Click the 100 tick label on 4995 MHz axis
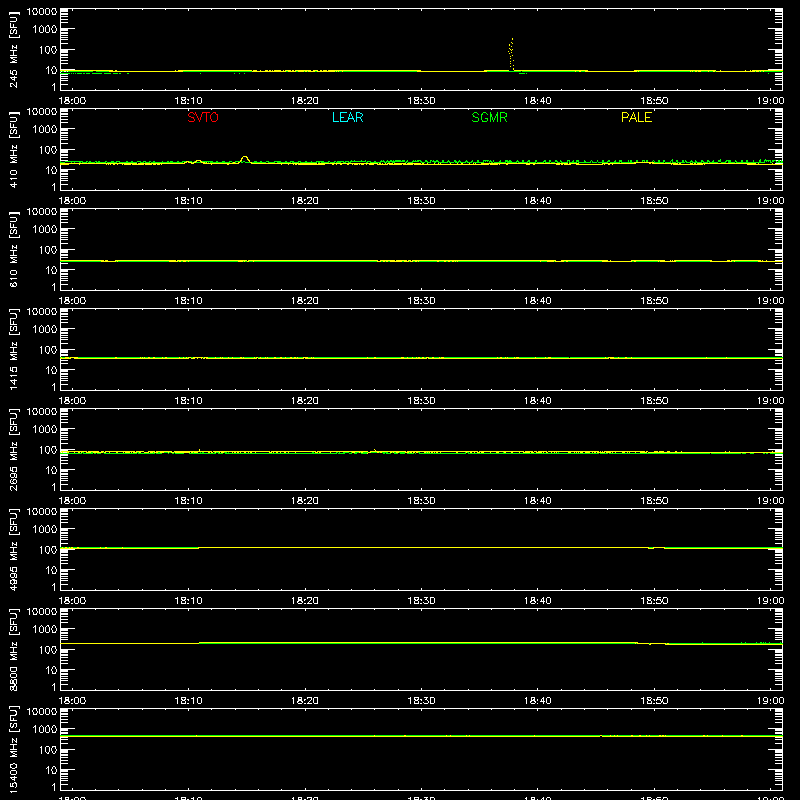 tap(48, 550)
